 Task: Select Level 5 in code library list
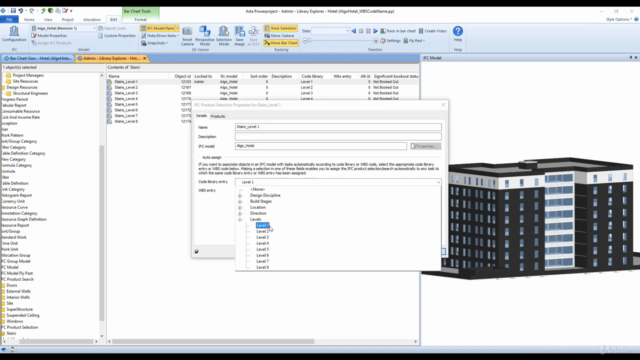[262, 249]
